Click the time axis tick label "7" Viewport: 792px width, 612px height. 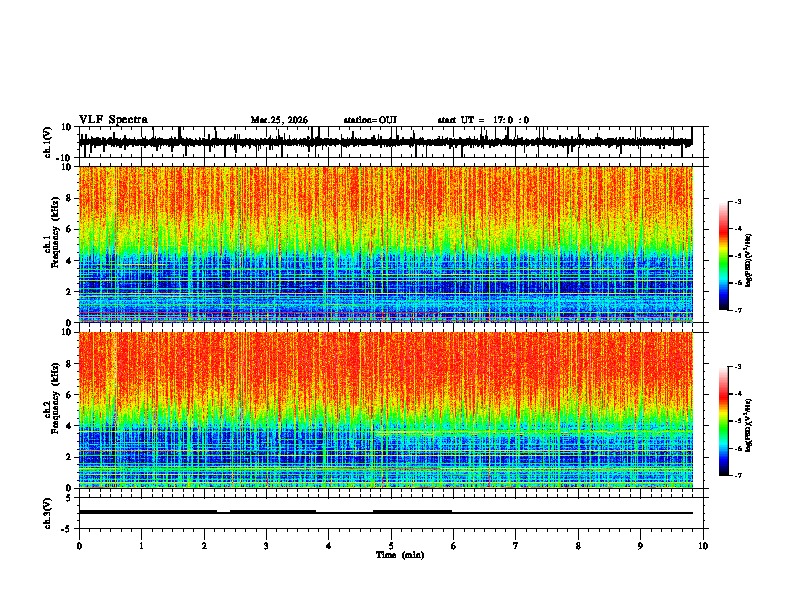pos(516,546)
